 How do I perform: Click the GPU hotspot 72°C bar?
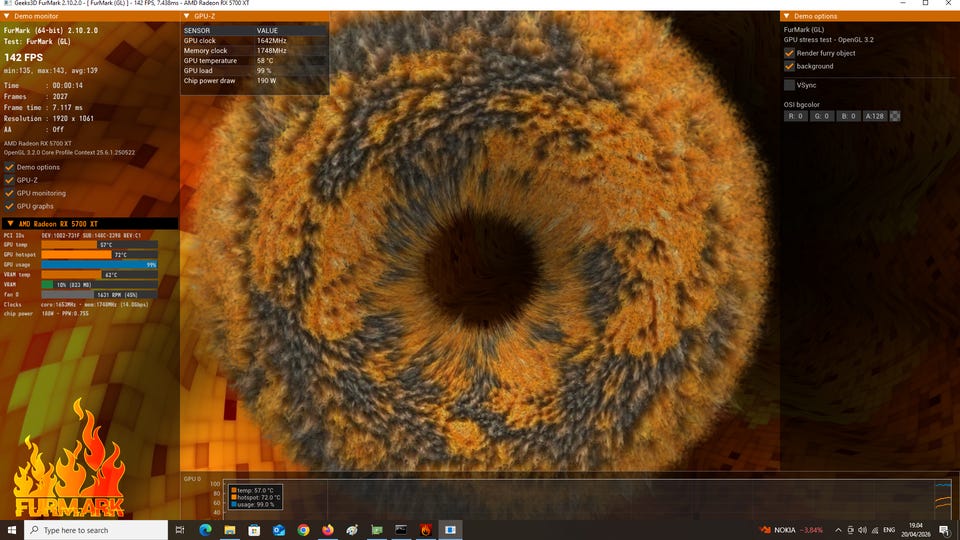pyautogui.click(x=99, y=255)
